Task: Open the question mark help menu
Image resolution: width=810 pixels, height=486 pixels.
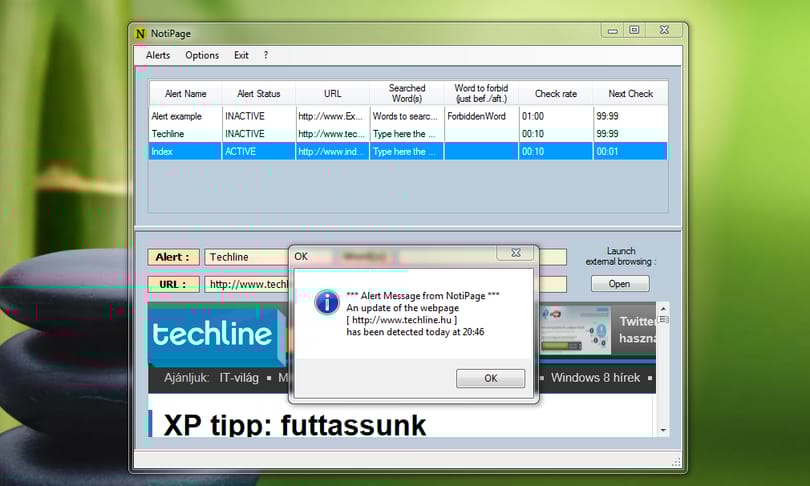Action: (266, 55)
